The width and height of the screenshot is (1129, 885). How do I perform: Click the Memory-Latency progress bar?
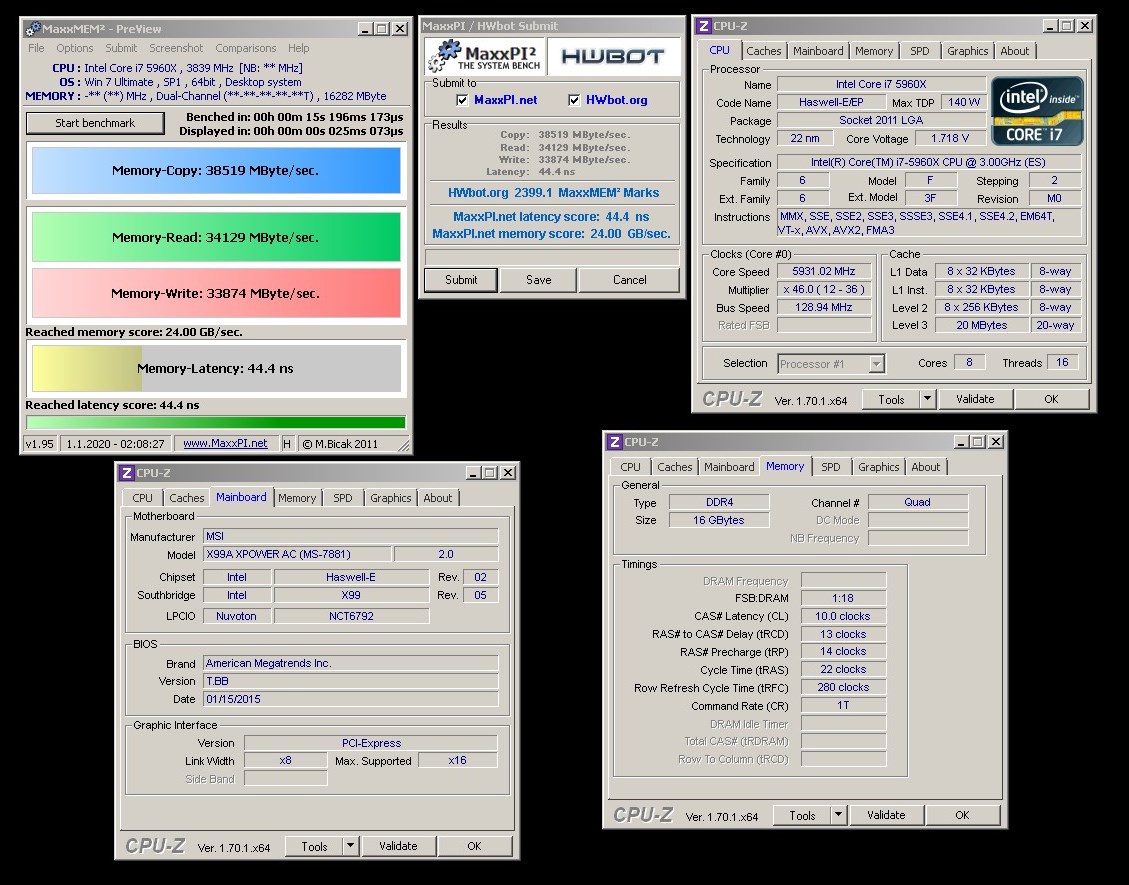click(216, 368)
